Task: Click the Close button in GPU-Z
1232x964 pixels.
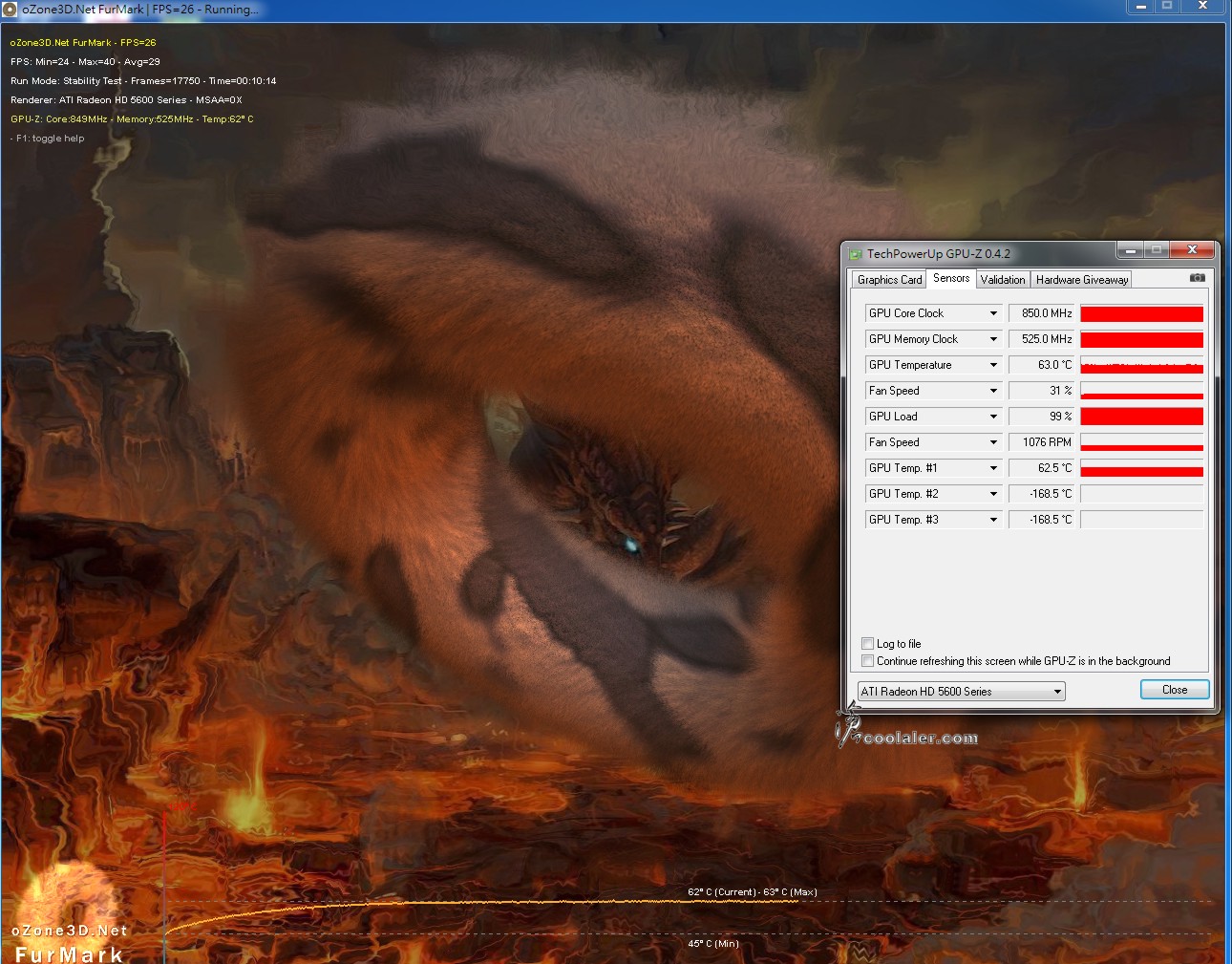Action: click(1175, 690)
